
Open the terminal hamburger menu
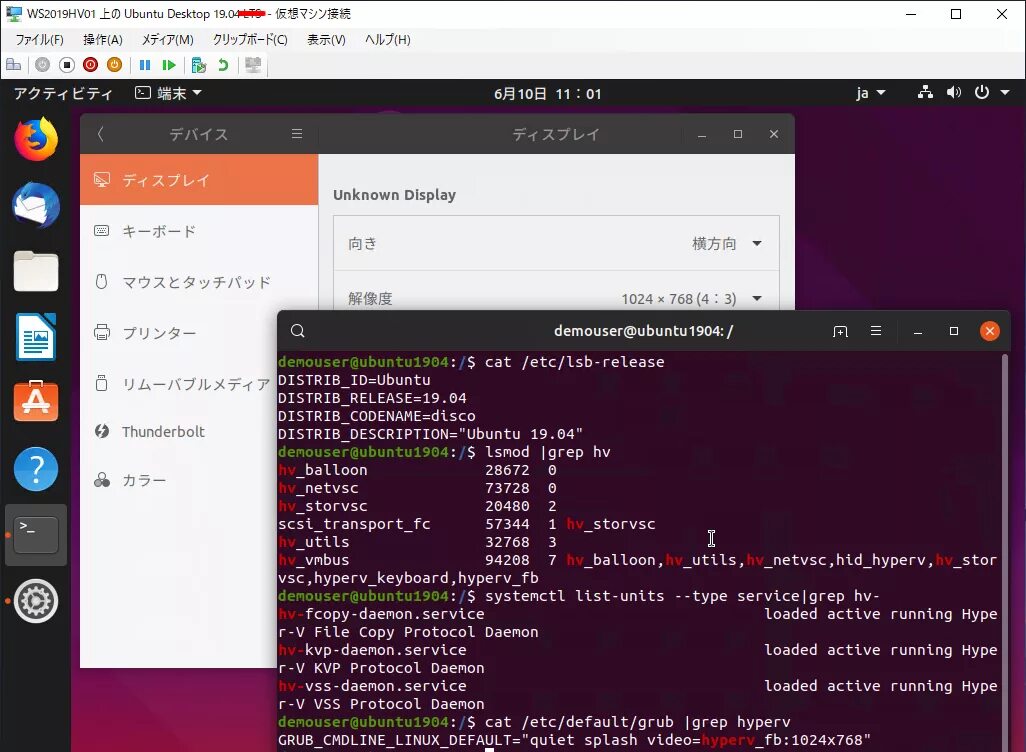876,331
